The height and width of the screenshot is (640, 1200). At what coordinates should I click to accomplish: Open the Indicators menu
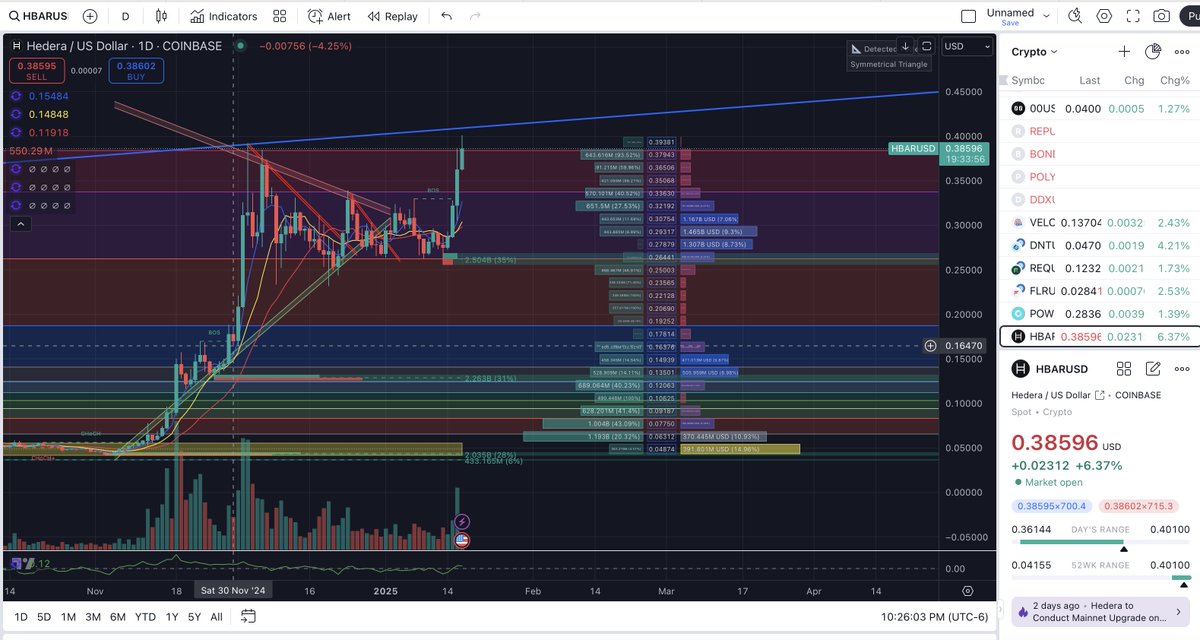(224, 16)
